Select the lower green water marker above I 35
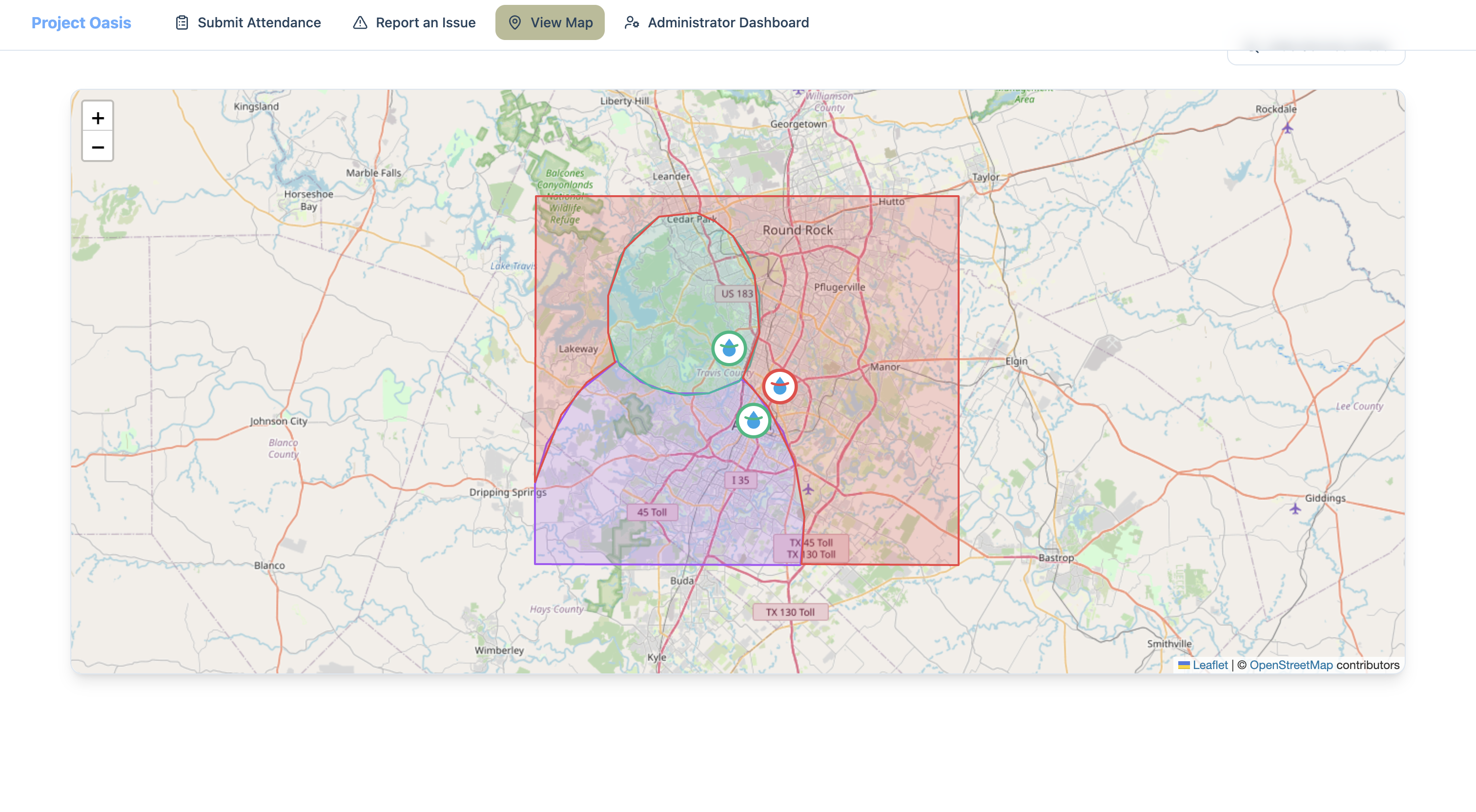This screenshot has height=812, width=1476. pyautogui.click(x=753, y=421)
